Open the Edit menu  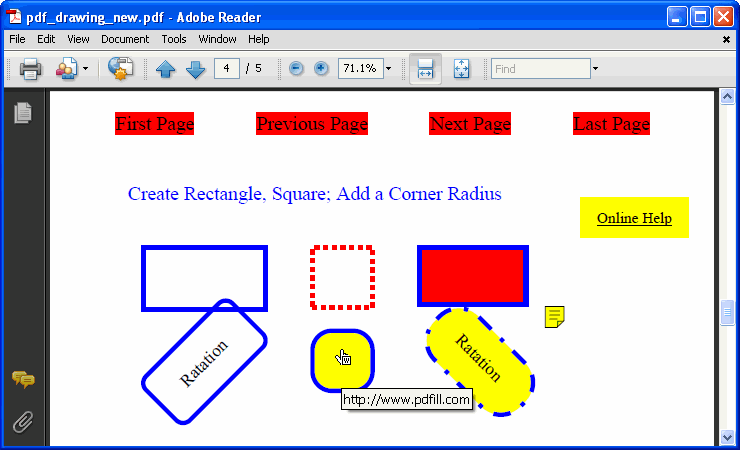(x=46, y=39)
